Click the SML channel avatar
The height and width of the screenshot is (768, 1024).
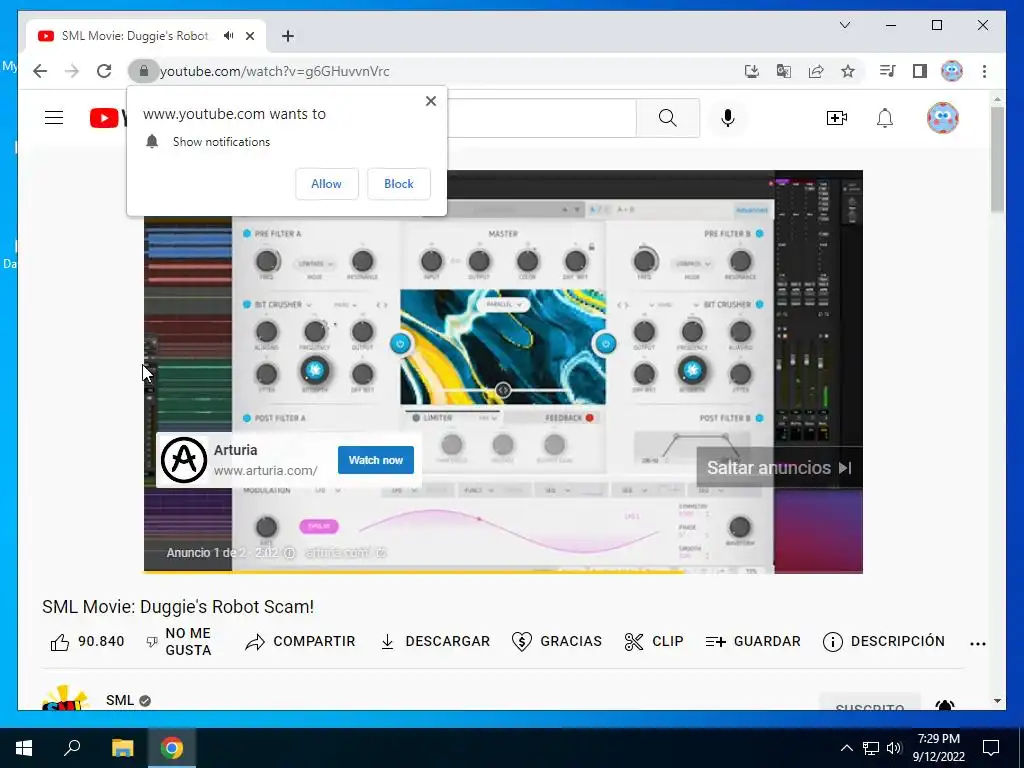pos(65,697)
